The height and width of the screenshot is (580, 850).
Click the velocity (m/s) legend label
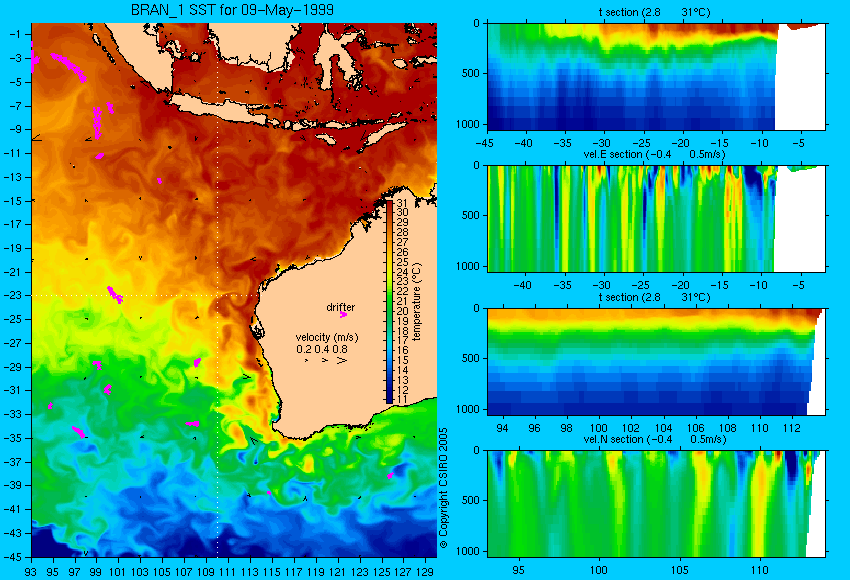pos(327,337)
